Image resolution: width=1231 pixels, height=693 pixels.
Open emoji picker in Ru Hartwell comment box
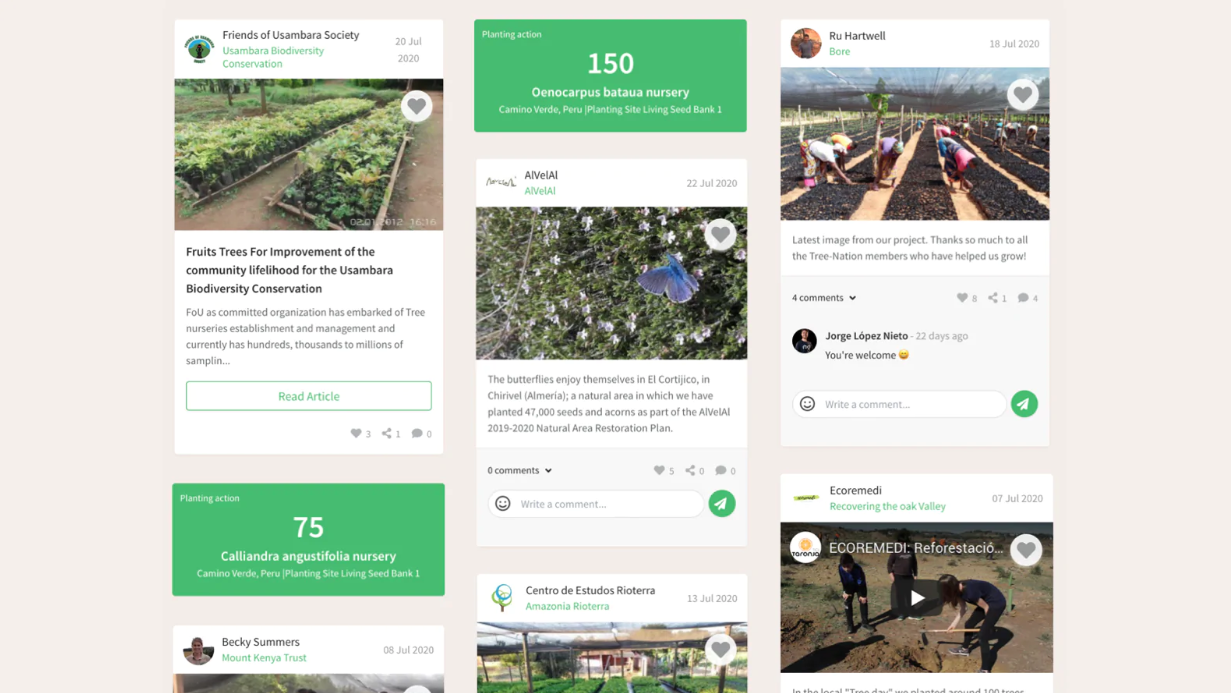coord(807,404)
